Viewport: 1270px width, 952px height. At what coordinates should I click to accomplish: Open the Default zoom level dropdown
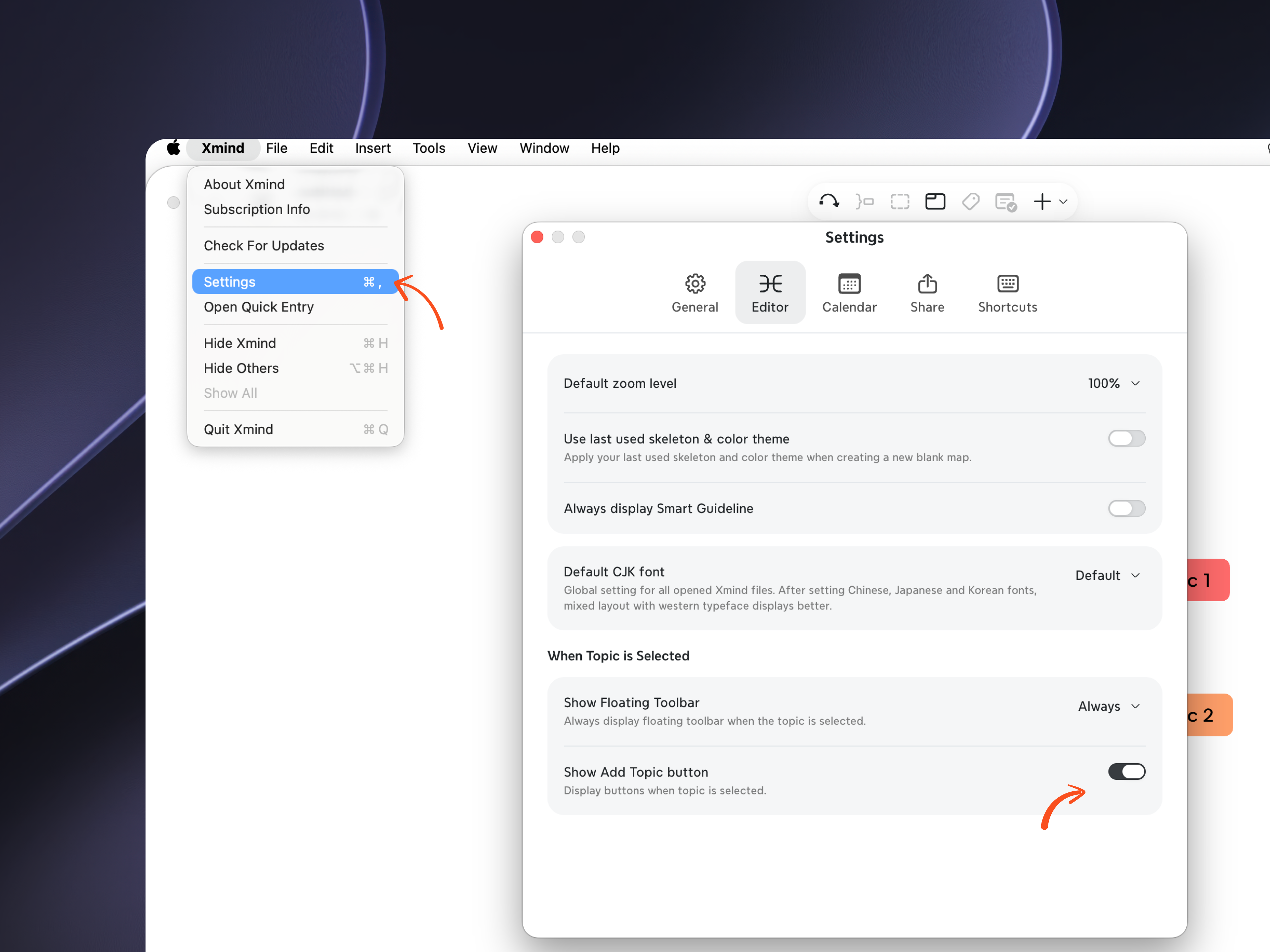point(1113,383)
